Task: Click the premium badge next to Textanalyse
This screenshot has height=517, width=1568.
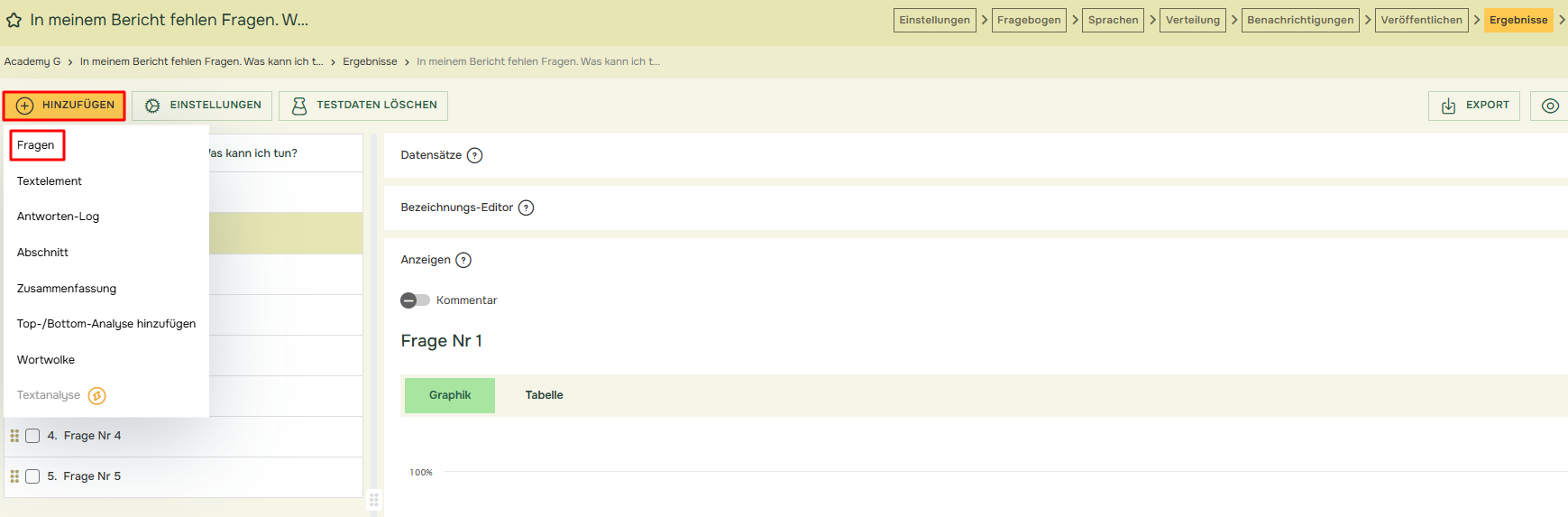Action: click(x=97, y=395)
